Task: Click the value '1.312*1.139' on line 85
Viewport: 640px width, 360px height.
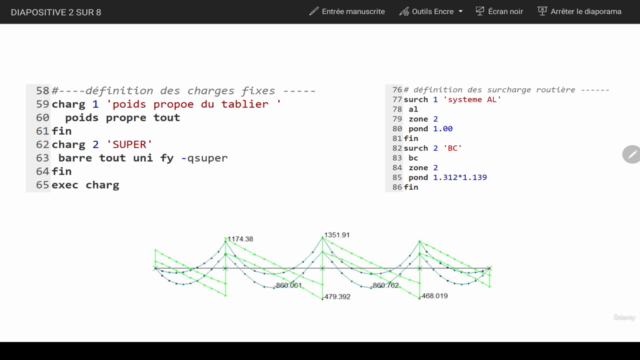Action: pos(460,178)
